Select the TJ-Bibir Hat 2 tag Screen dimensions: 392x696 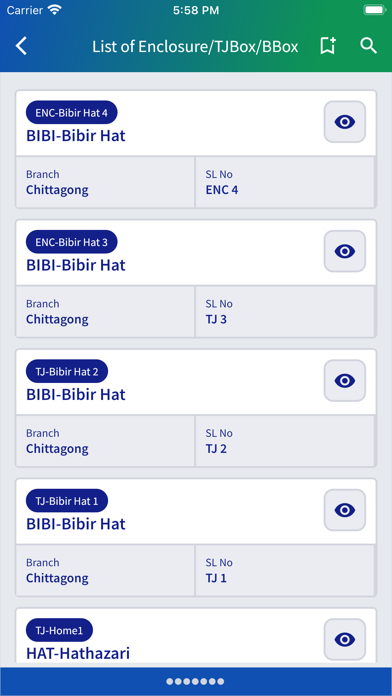point(67,371)
